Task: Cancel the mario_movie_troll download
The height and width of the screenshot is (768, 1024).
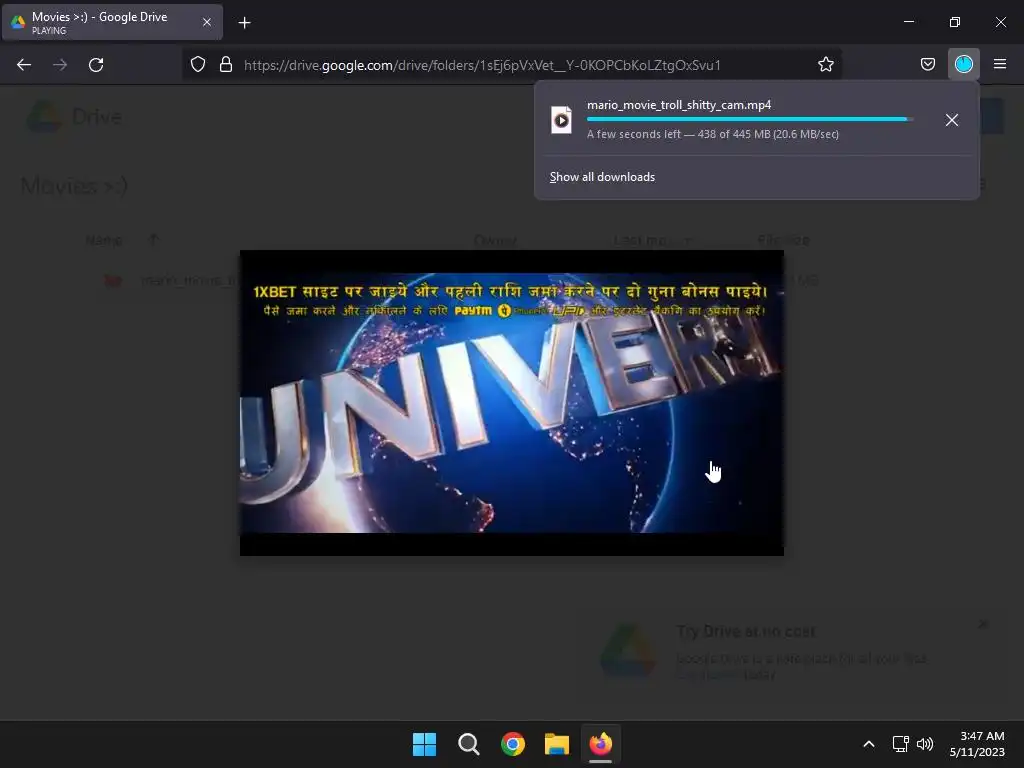Action: (952, 120)
